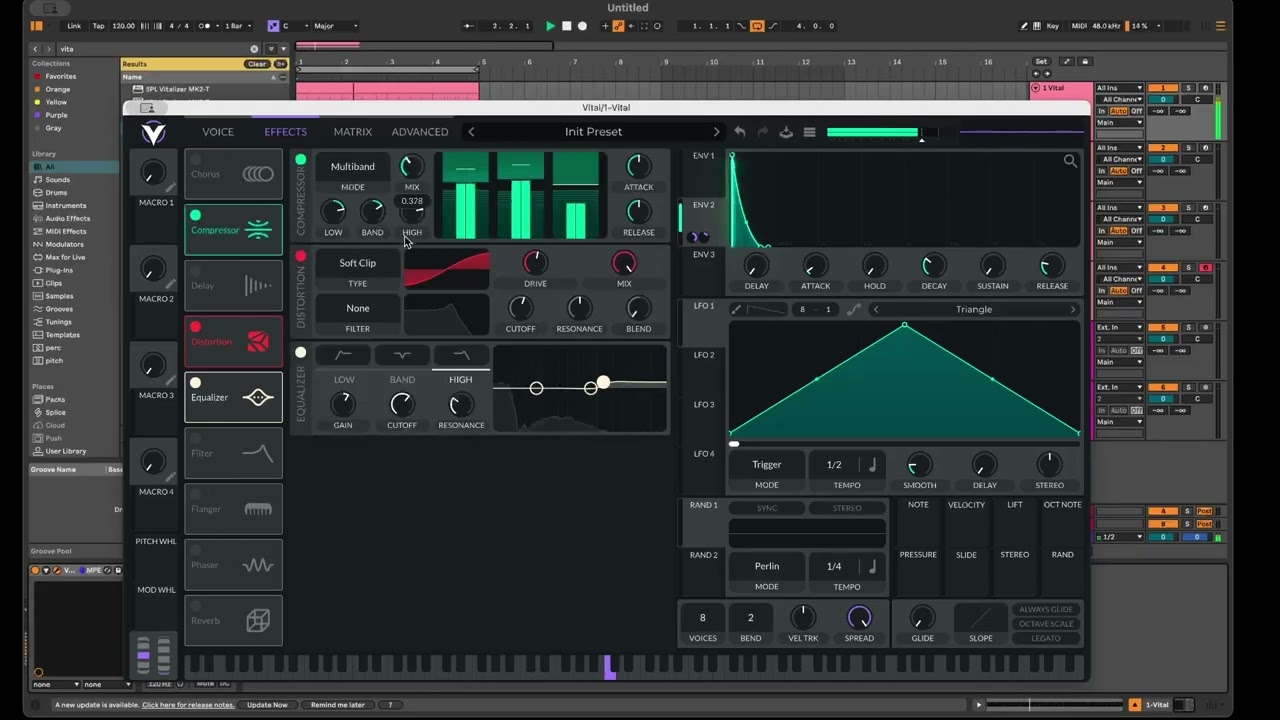Toggle the Distortion section power dot
The width and height of the screenshot is (1280, 720).
click(300, 257)
